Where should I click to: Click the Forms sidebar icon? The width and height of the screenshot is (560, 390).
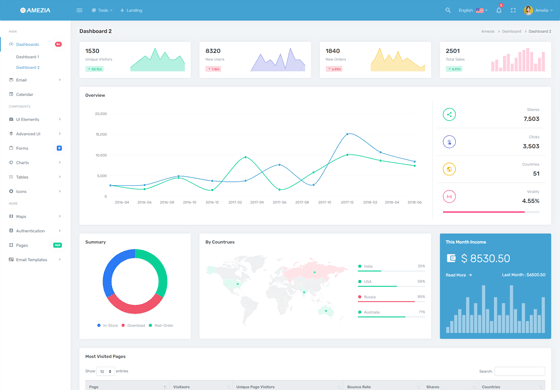pyautogui.click(x=11, y=148)
